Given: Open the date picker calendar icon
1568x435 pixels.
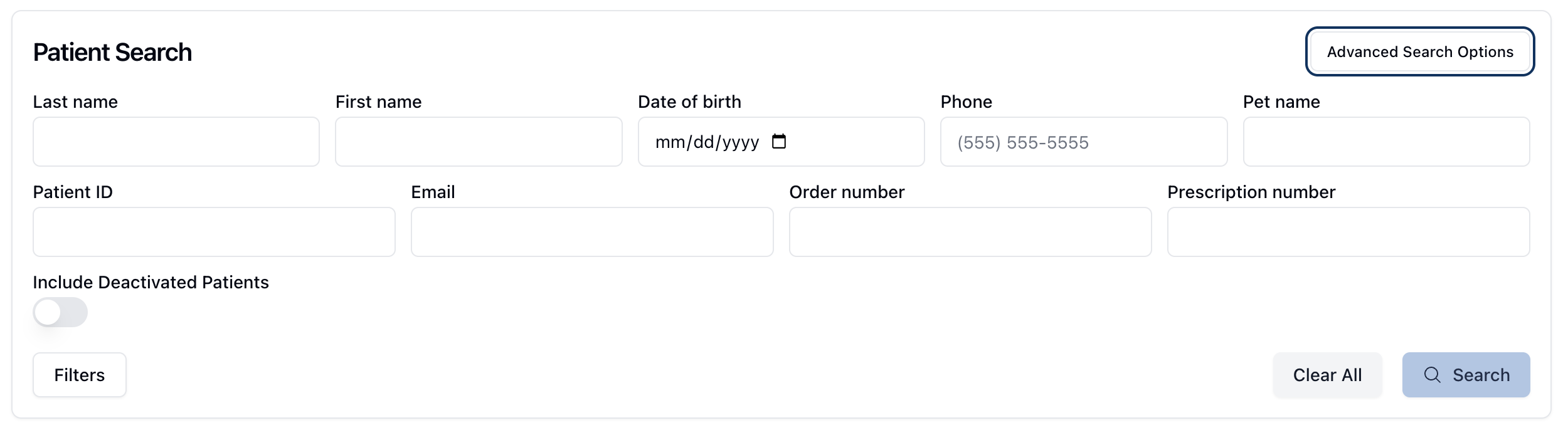Looking at the screenshot, I should 780,142.
